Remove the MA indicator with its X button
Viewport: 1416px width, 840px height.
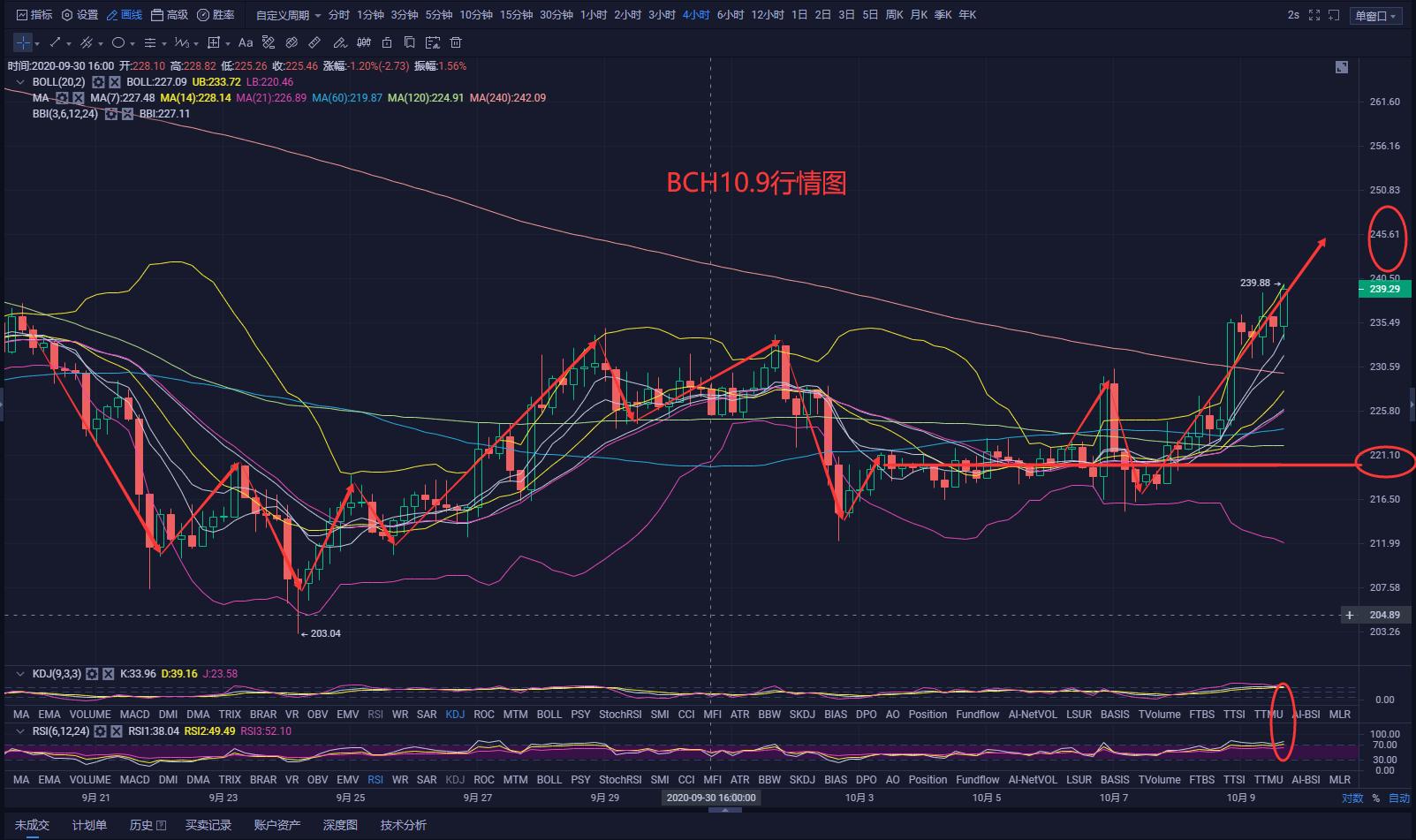click(x=79, y=98)
